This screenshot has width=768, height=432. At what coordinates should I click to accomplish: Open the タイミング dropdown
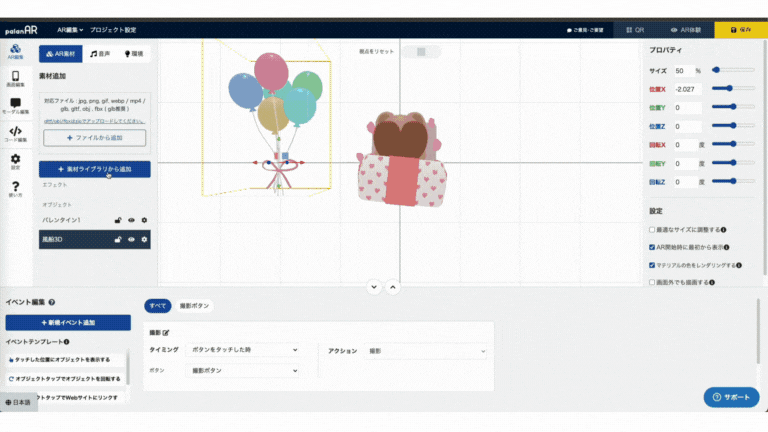click(244, 351)
